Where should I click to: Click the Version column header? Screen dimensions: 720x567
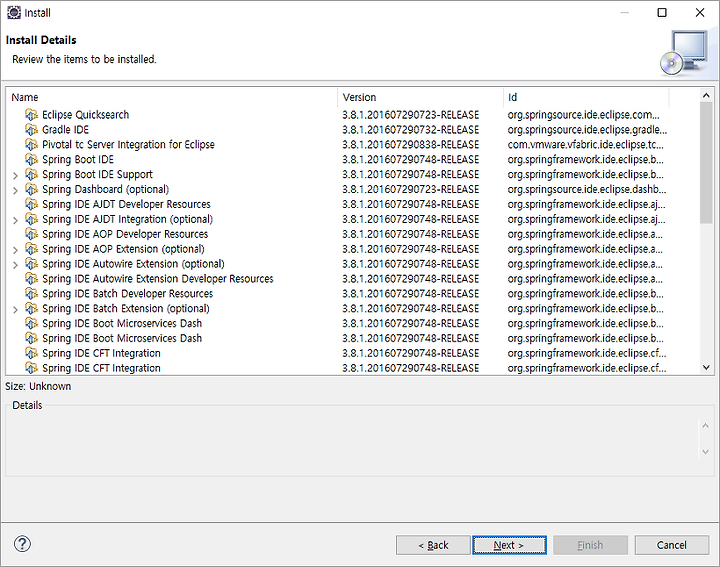pos(421,97)
